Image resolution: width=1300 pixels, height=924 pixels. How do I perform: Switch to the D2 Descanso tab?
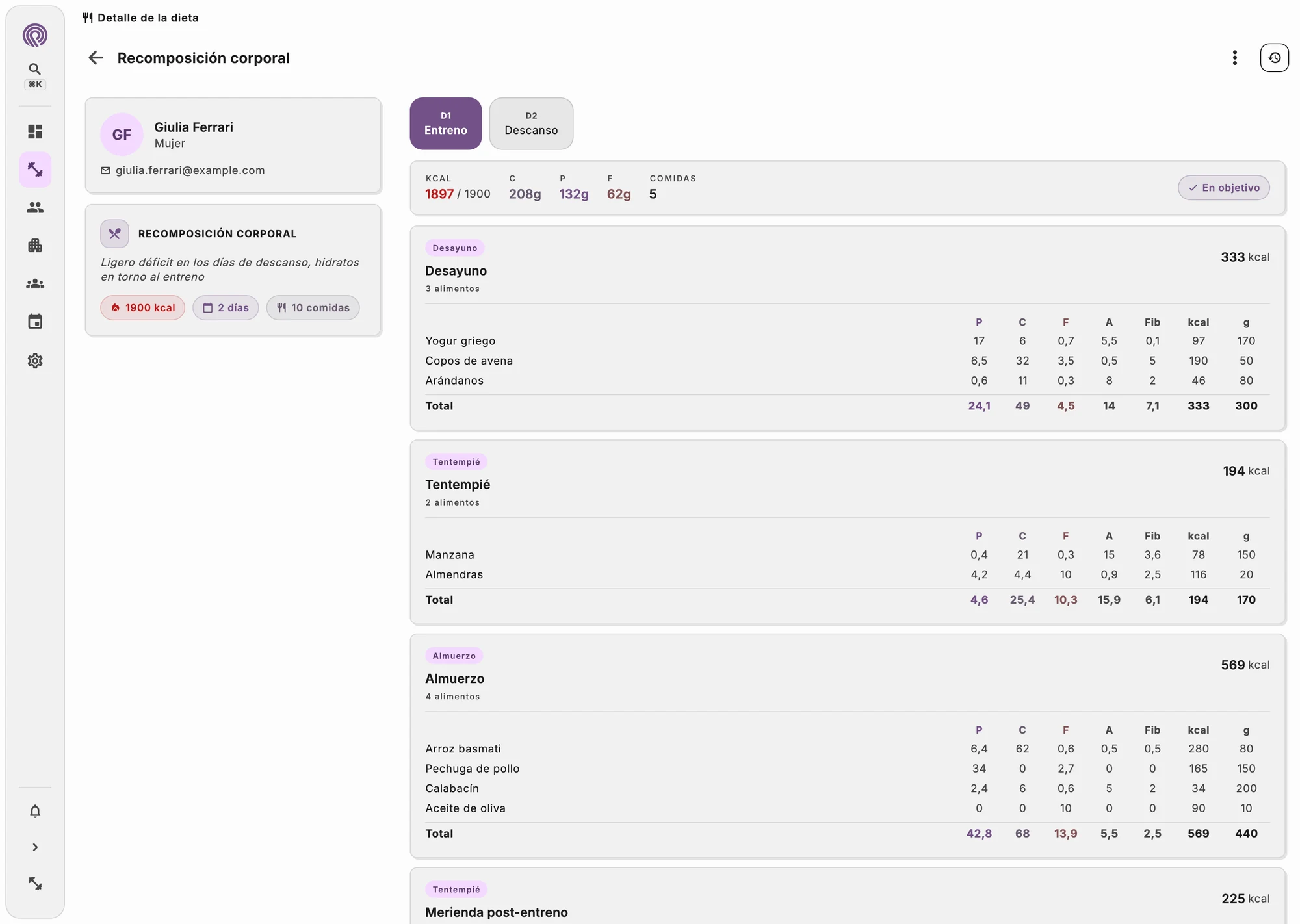point(531,123)
